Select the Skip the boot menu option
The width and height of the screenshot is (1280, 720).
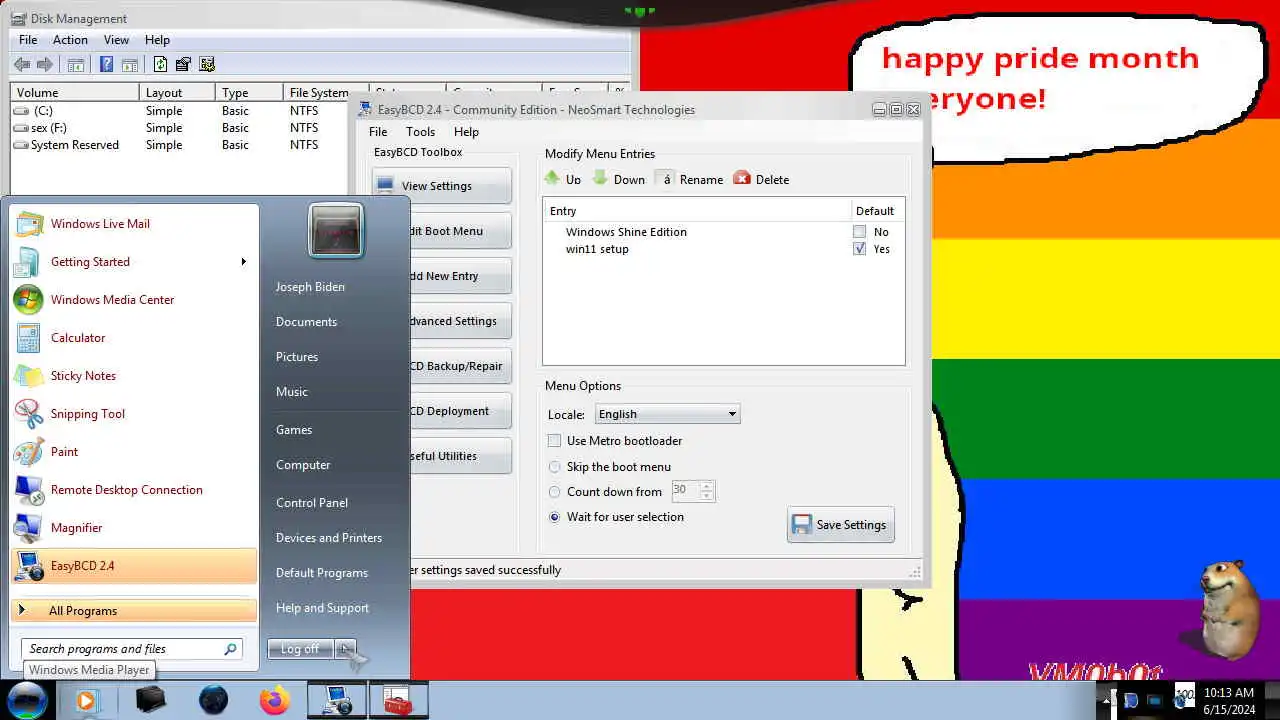[555, 467]
